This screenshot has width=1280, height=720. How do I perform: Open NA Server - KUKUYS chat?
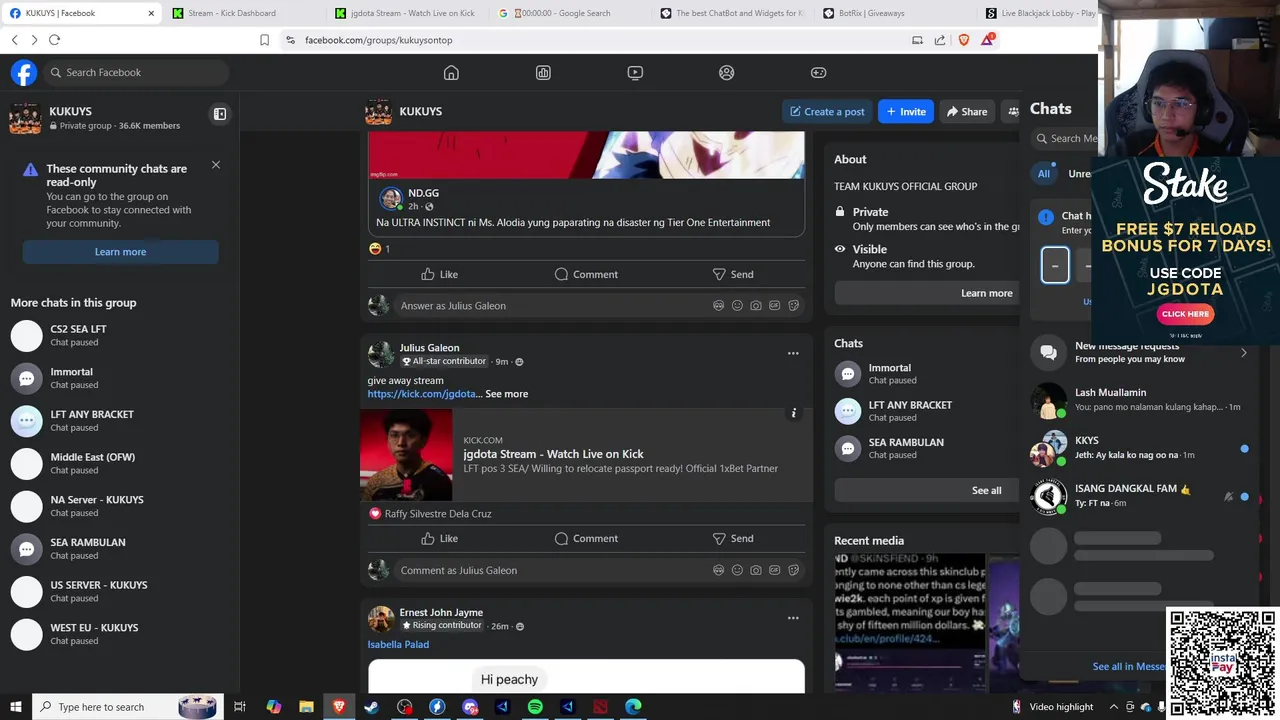click(x=120, y=506)
